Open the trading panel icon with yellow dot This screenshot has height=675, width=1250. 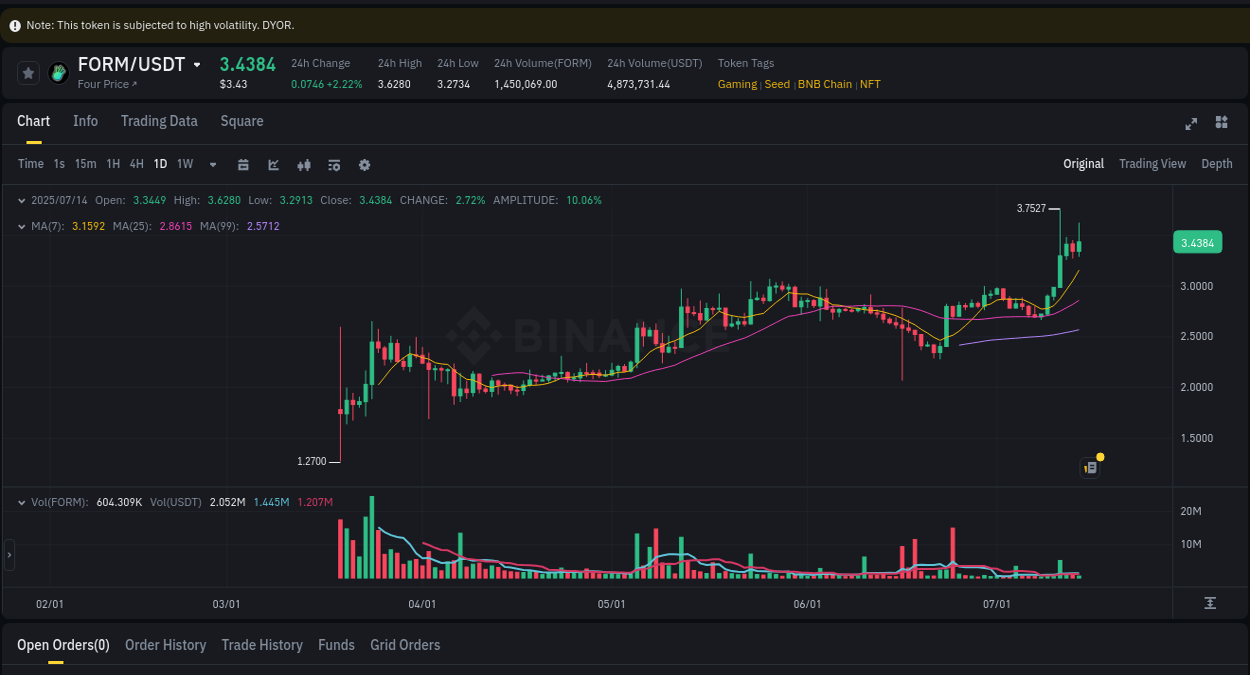(1090, 467)
